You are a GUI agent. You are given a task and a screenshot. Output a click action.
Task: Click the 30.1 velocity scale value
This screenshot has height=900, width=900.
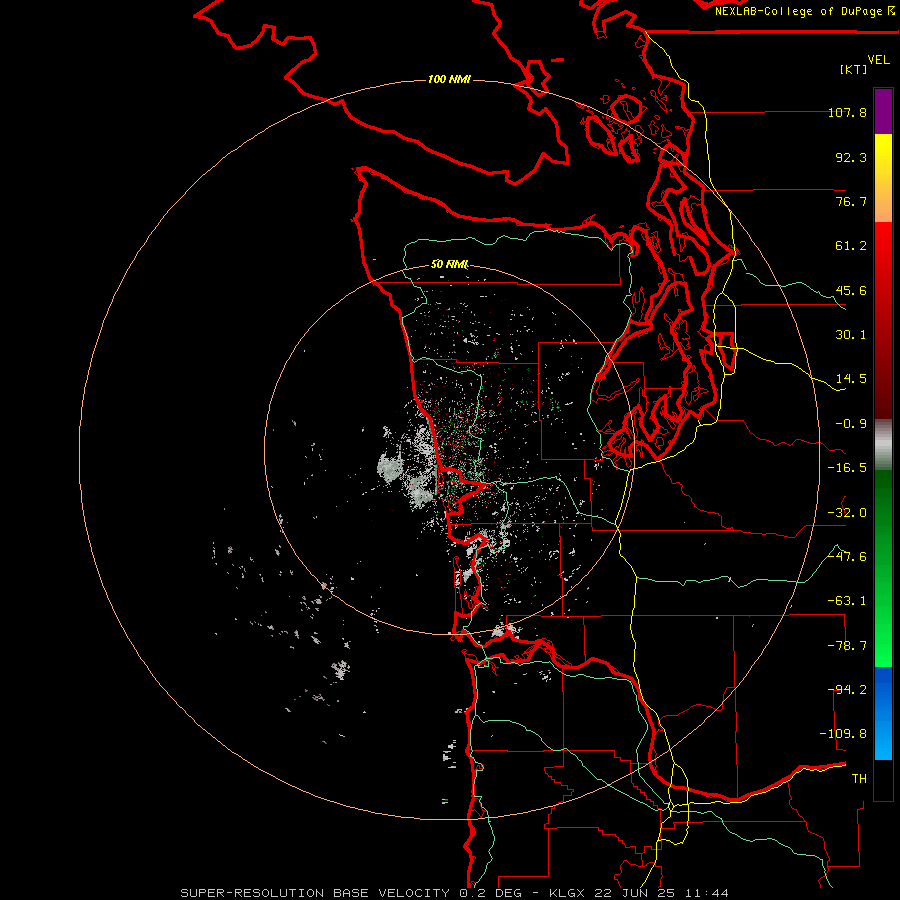click(851, 335)
